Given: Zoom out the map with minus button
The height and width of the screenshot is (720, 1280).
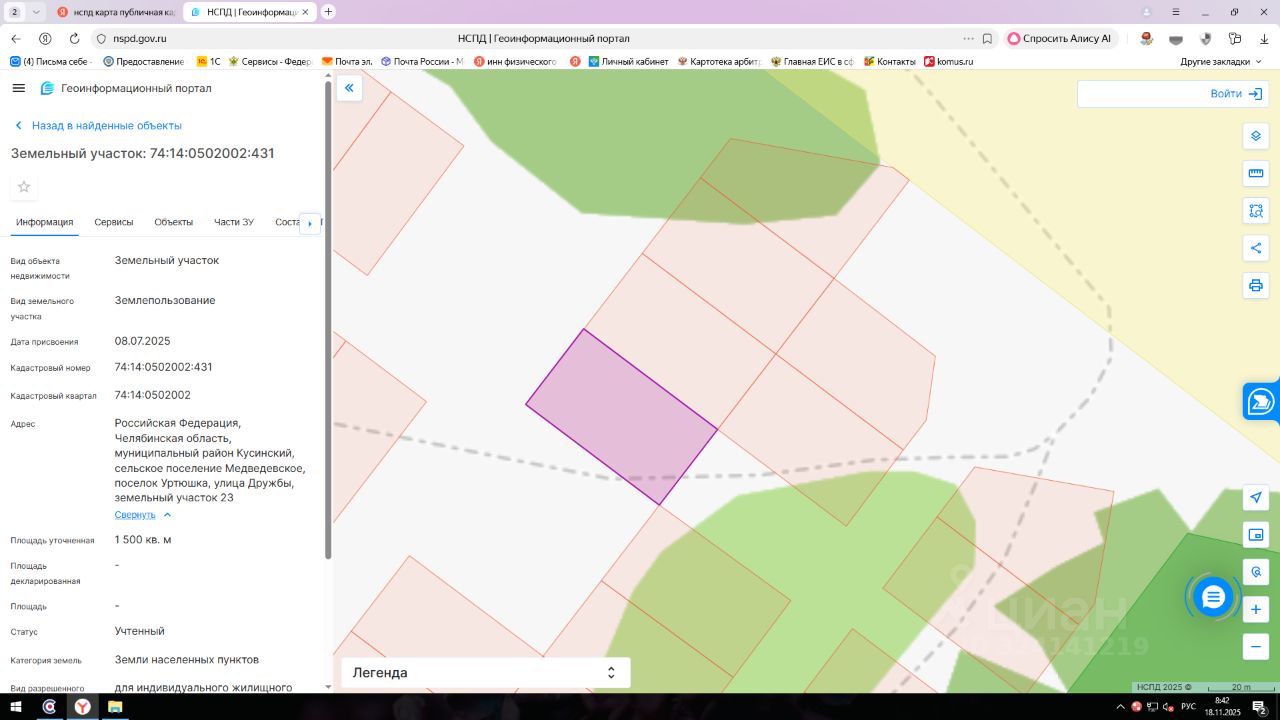Looking at the screenshot, I should pyautogui.click(x=1256, y=647).
